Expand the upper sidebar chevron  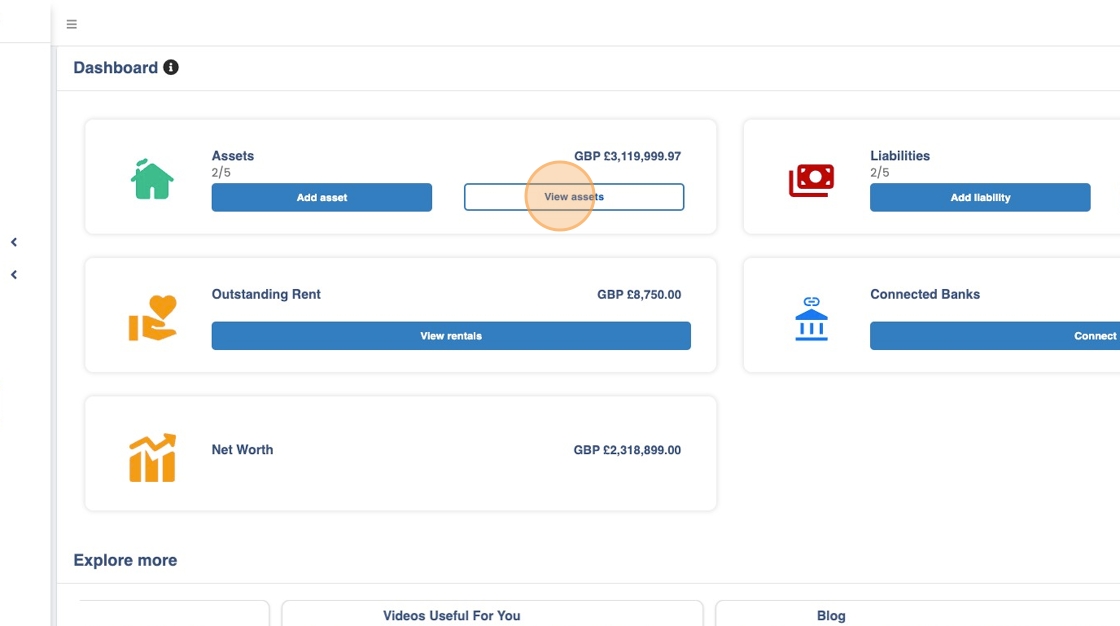tap(14, 242)
